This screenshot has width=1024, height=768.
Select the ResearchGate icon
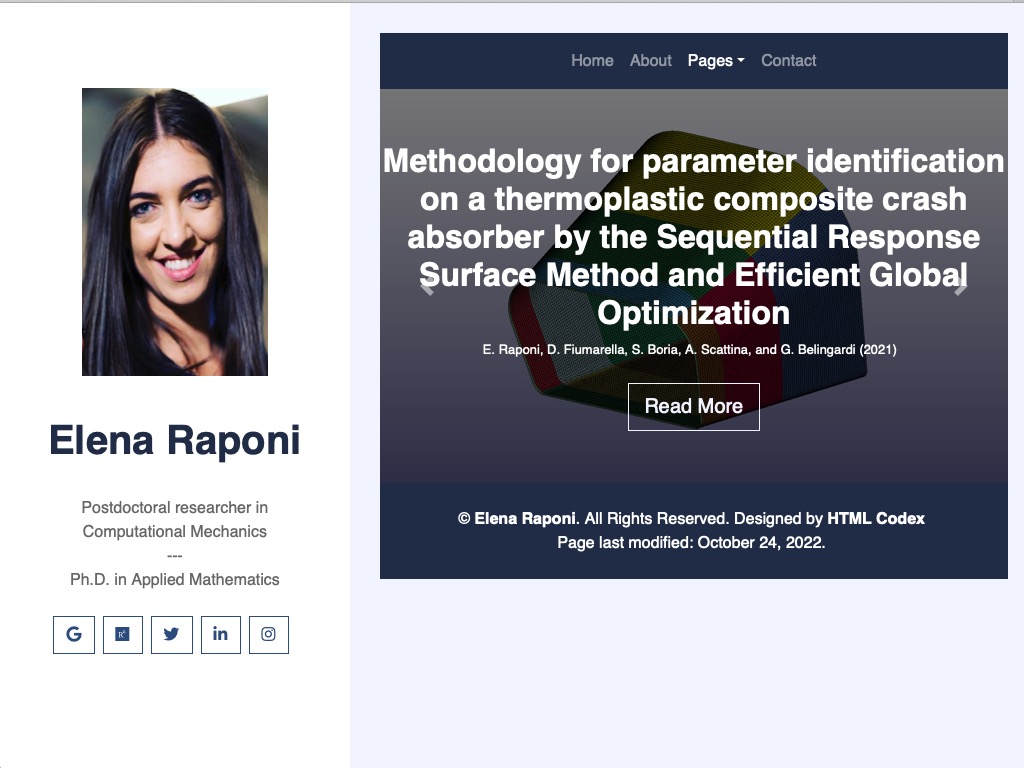(124, 634)
